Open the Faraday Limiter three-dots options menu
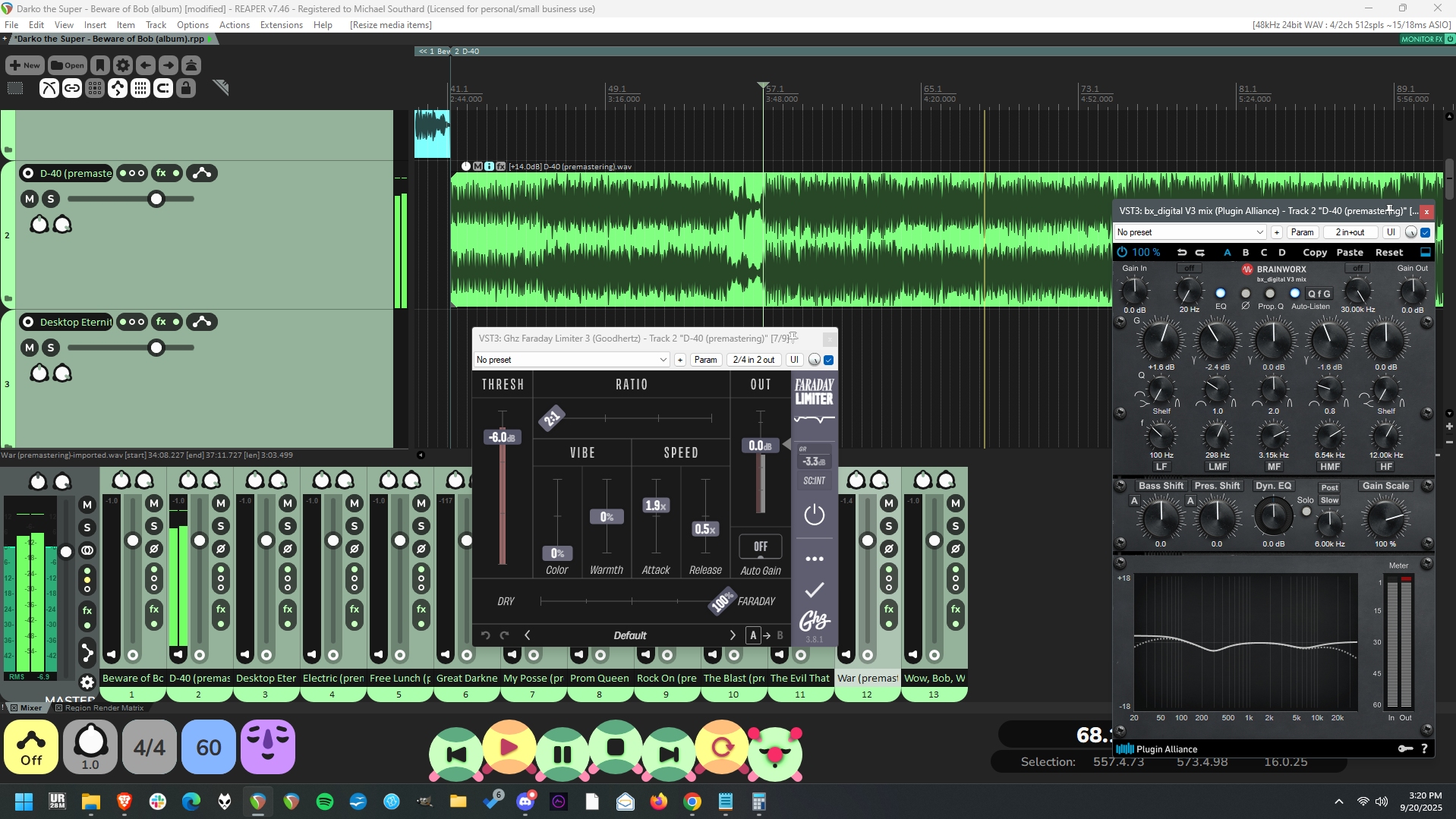 [x=814, y=559]
